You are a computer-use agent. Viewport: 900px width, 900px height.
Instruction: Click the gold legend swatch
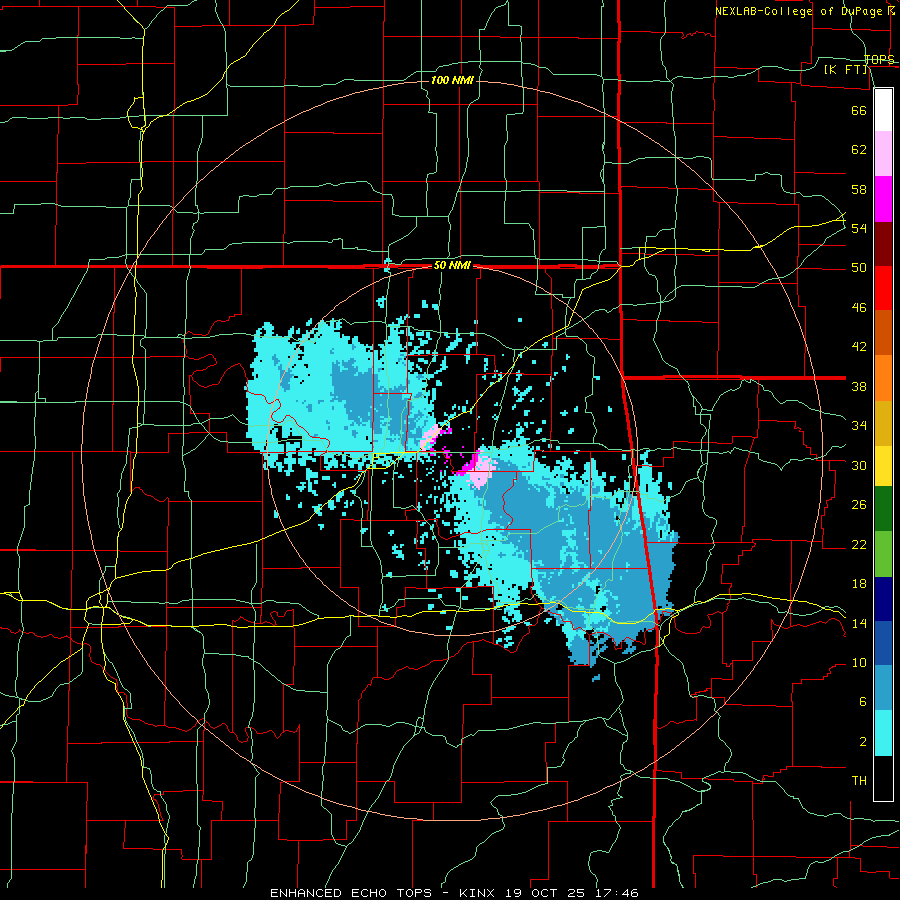point(883,423)
